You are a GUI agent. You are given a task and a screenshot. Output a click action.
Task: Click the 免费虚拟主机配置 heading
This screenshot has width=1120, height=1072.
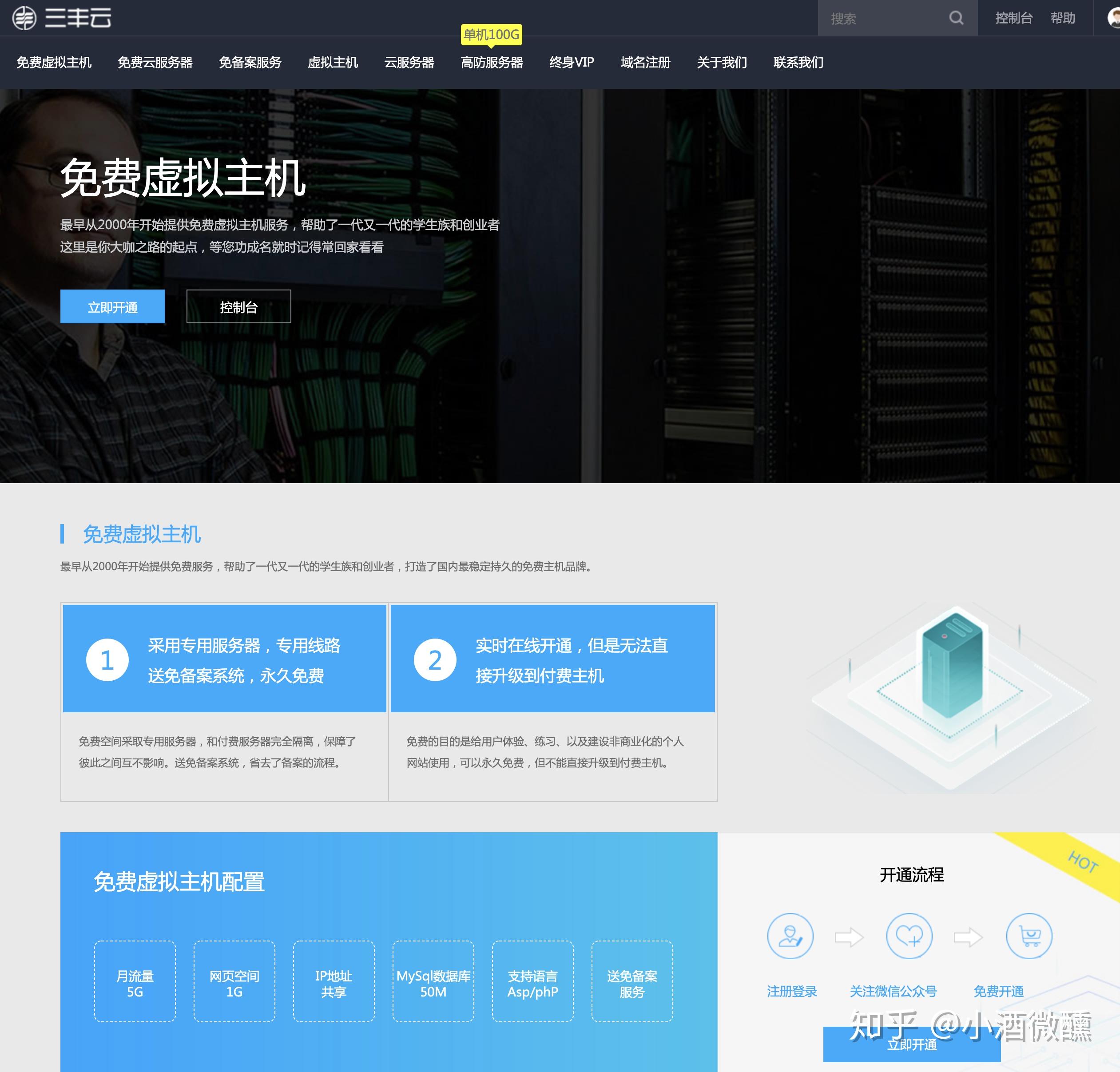(x=179, y=882)
